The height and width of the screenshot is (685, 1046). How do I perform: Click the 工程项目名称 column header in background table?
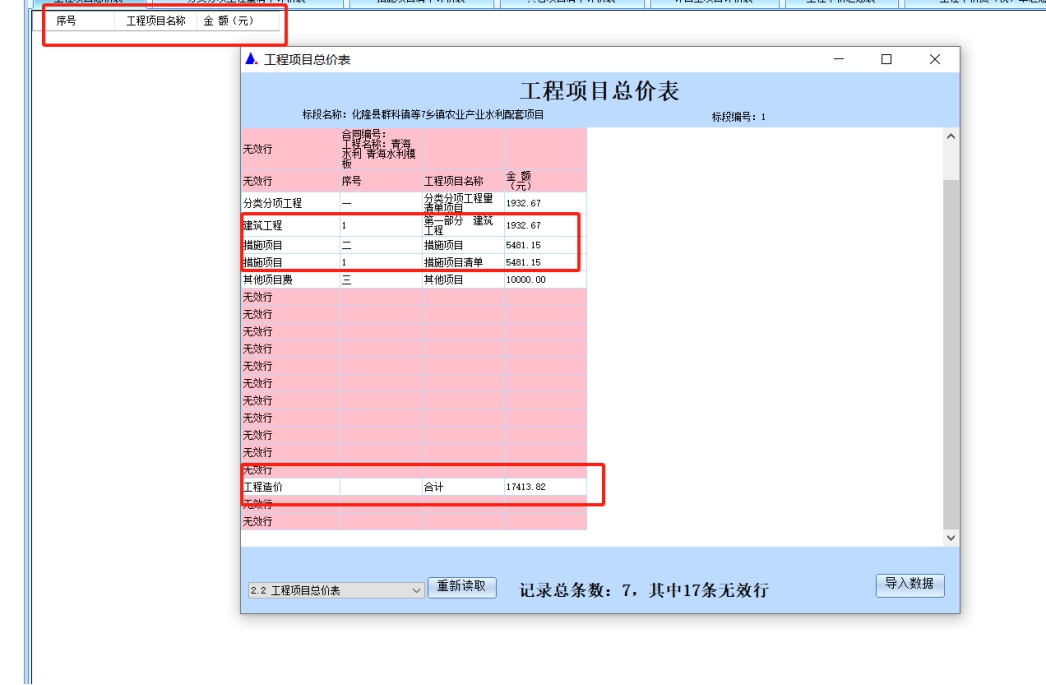(155, 21)
